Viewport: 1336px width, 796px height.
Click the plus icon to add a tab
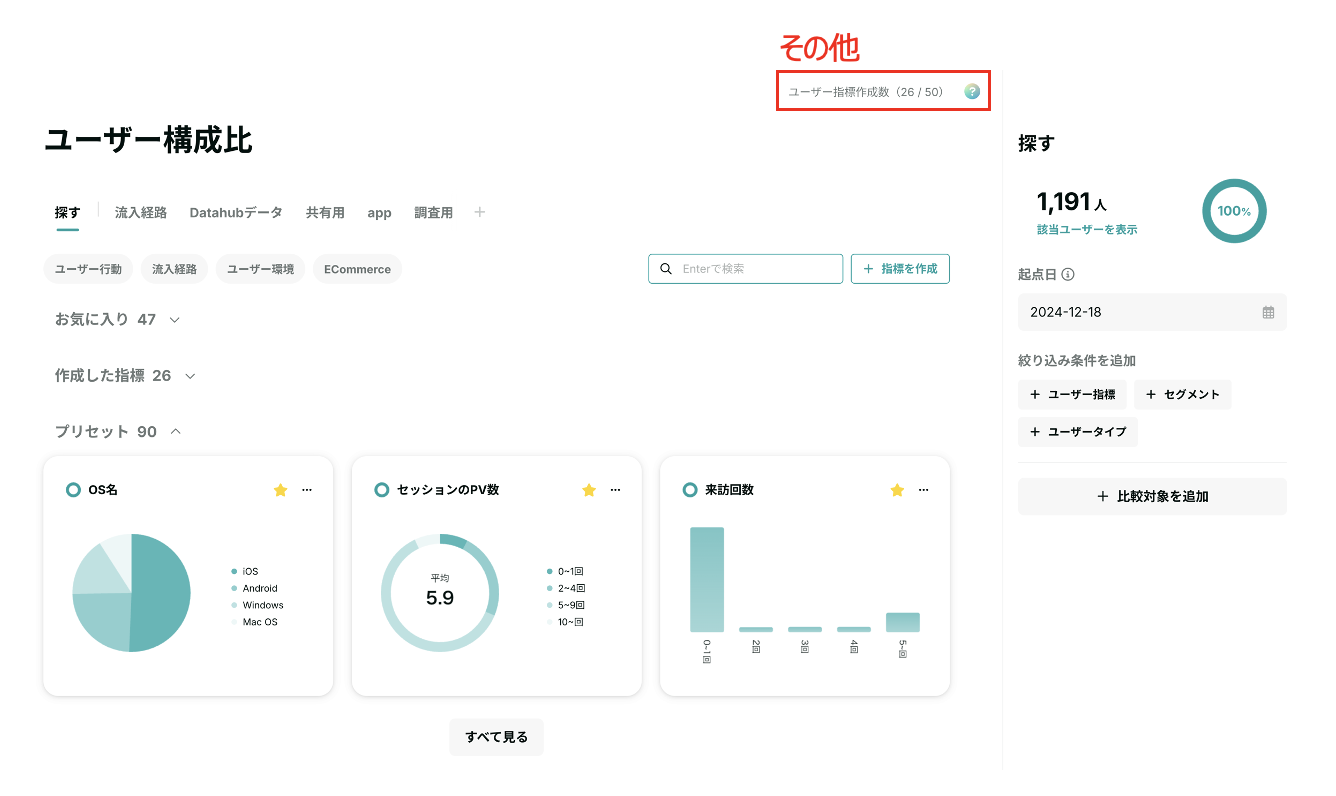coord(480,212)
